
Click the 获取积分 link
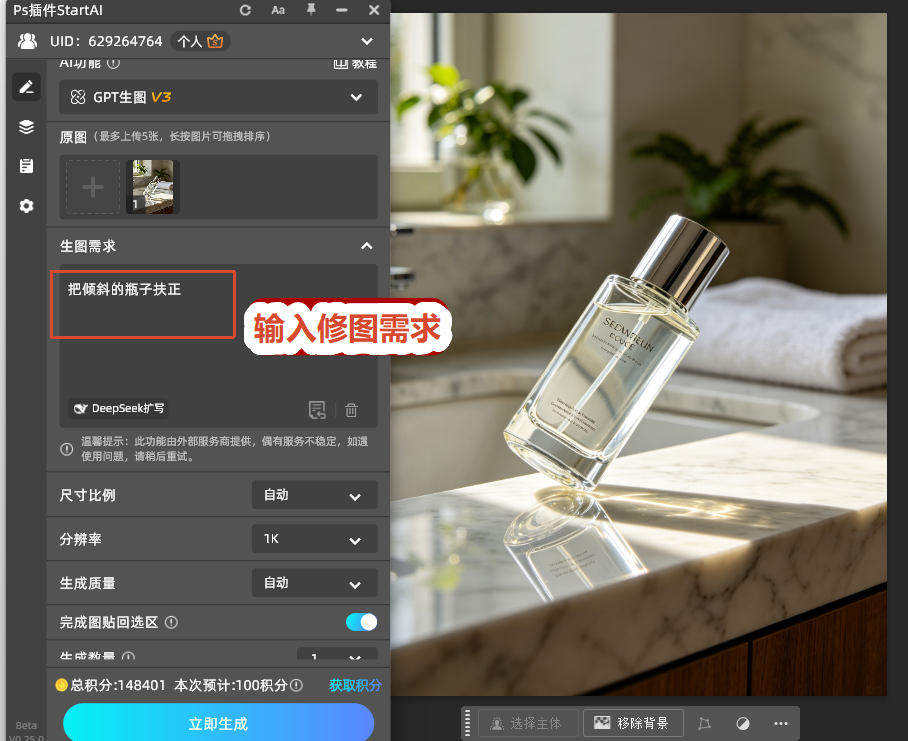click(356, 685)
